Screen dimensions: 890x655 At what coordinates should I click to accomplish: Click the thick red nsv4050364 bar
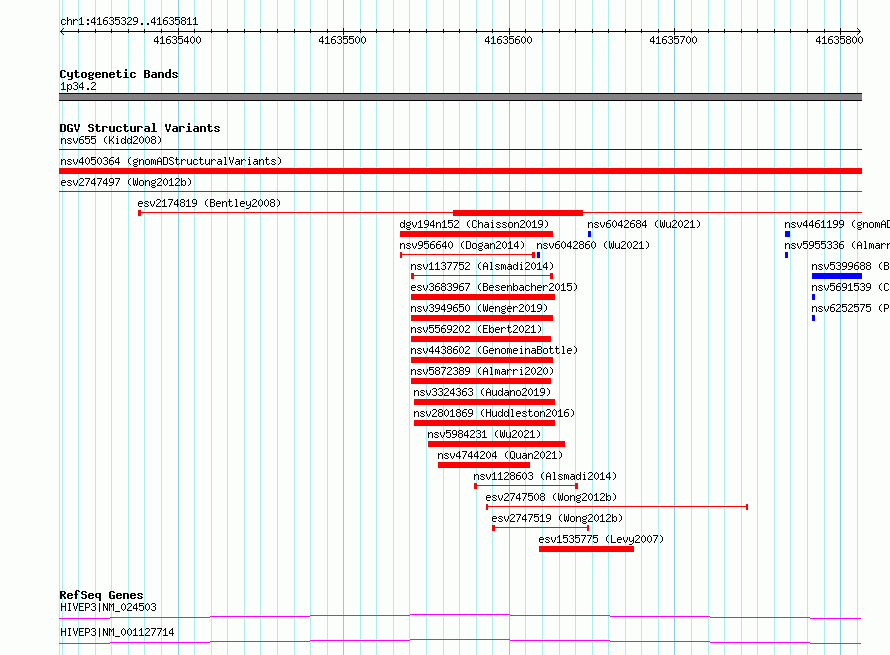[460, 171]
